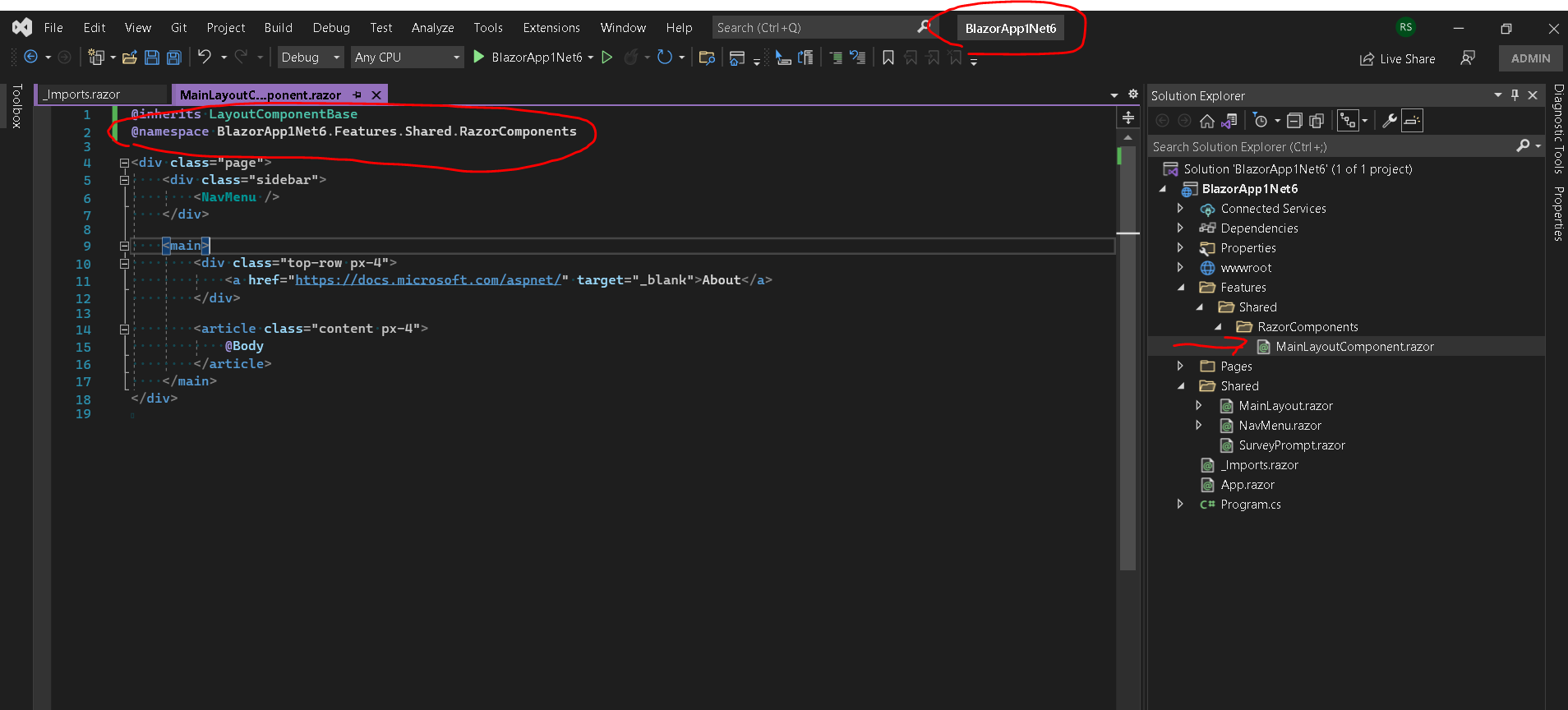Image resolution: width=1568 pixels, height=710 pixels.
Task: Click Start Without Debugging outline play icon
Action: (607, 57)
